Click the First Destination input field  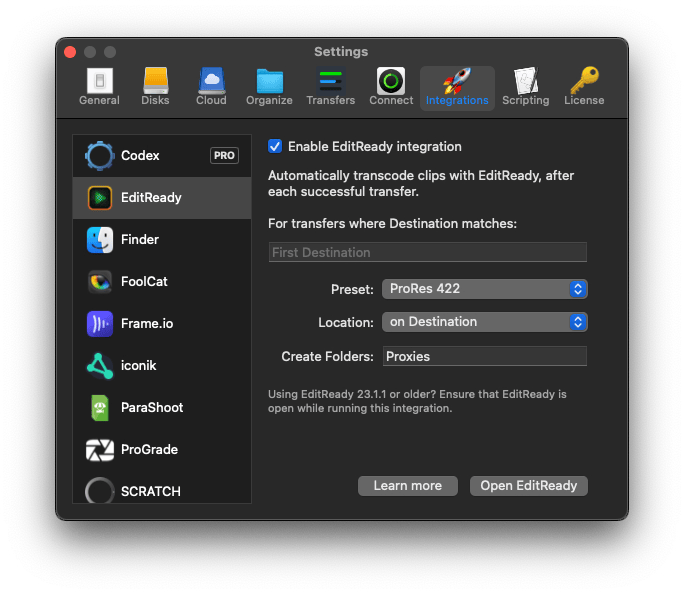point(427,253)
